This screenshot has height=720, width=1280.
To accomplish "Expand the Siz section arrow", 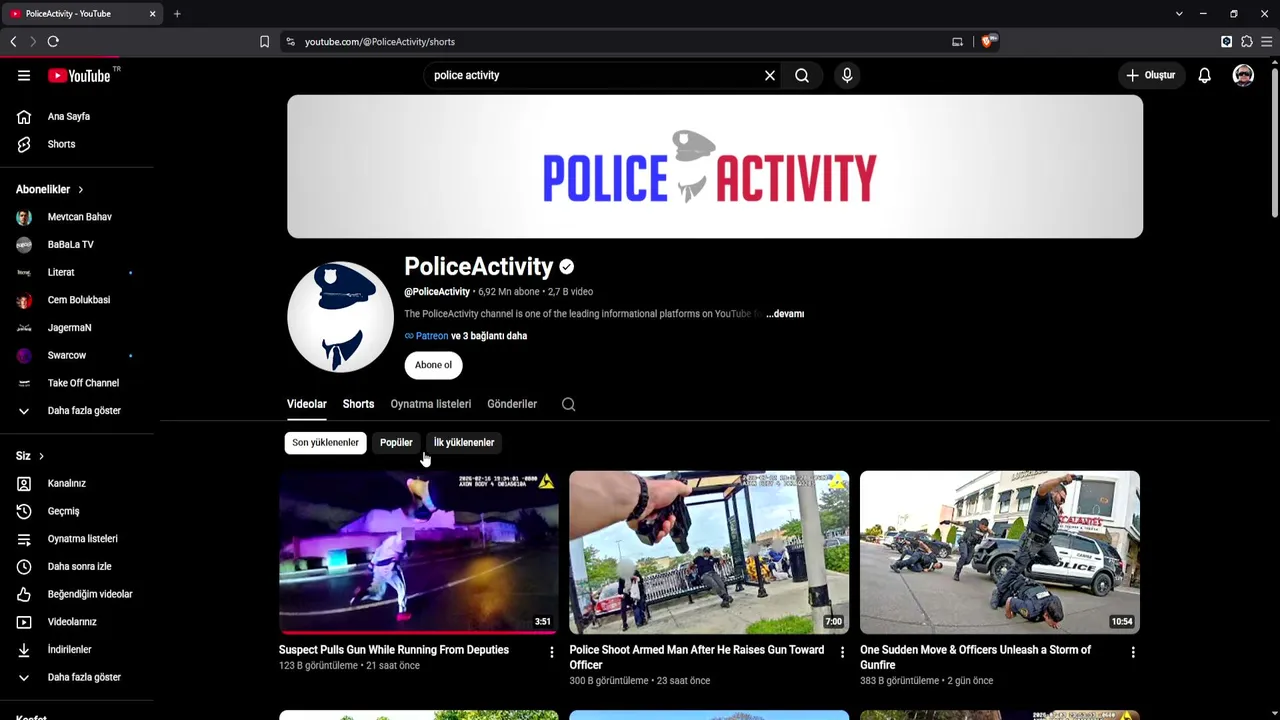I will pyautogui.click(x=41, y=456).
